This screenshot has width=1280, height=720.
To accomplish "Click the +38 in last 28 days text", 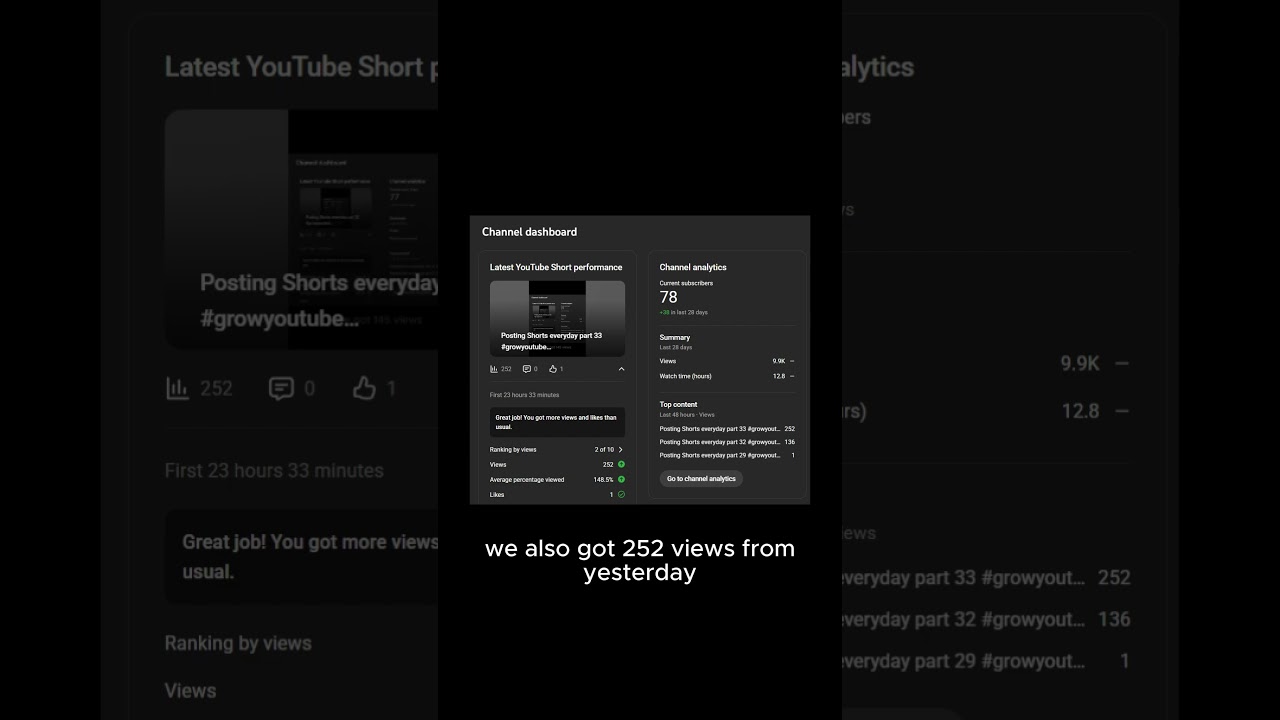I will pos(684,312).
